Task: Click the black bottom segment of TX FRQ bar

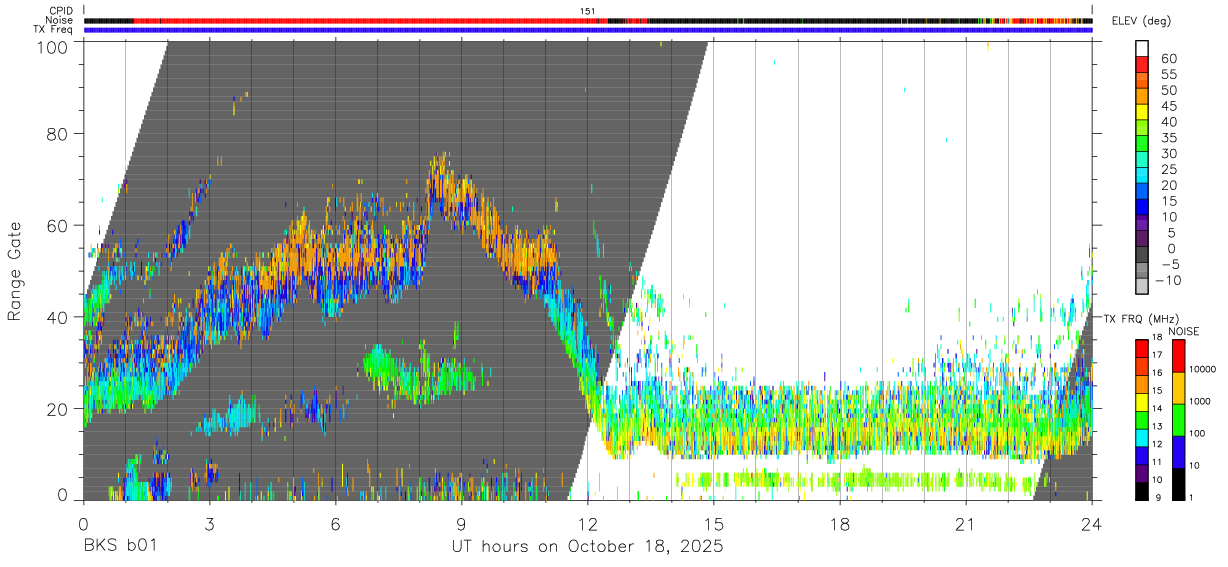Action: click(x=1142, y=491)
